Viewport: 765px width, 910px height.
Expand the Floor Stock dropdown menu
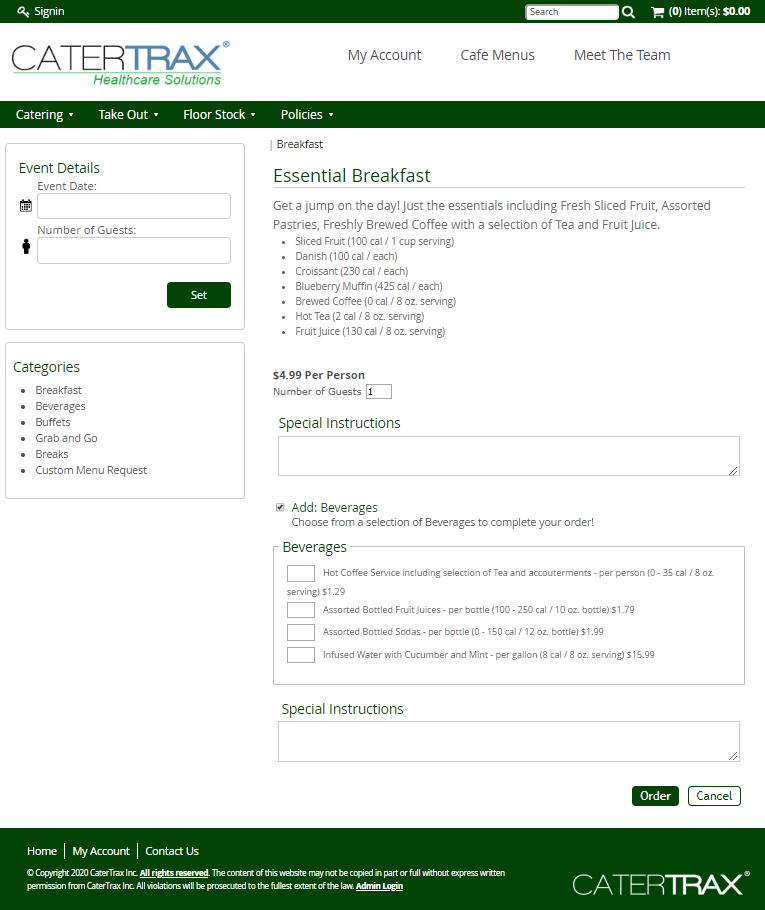(219, 114)
